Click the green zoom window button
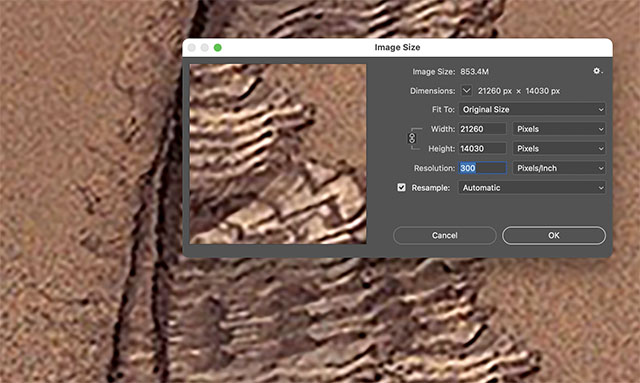The width and height of the screenshot is (640, 383). point(218,48)
